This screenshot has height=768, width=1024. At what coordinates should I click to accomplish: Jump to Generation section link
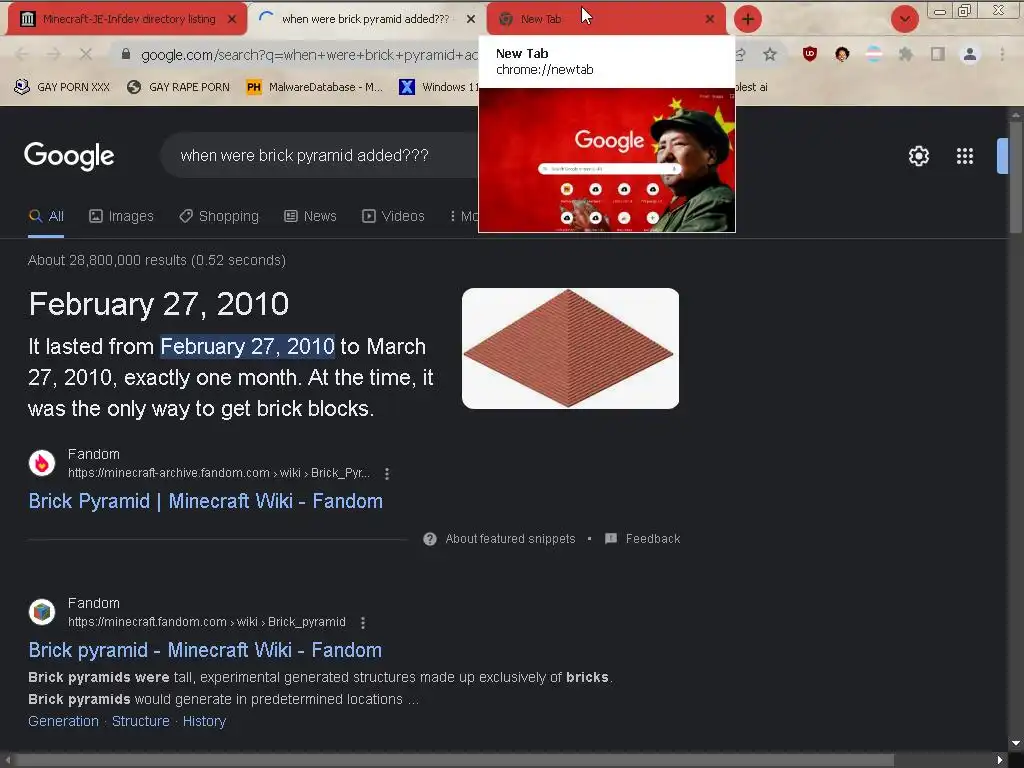63,721
